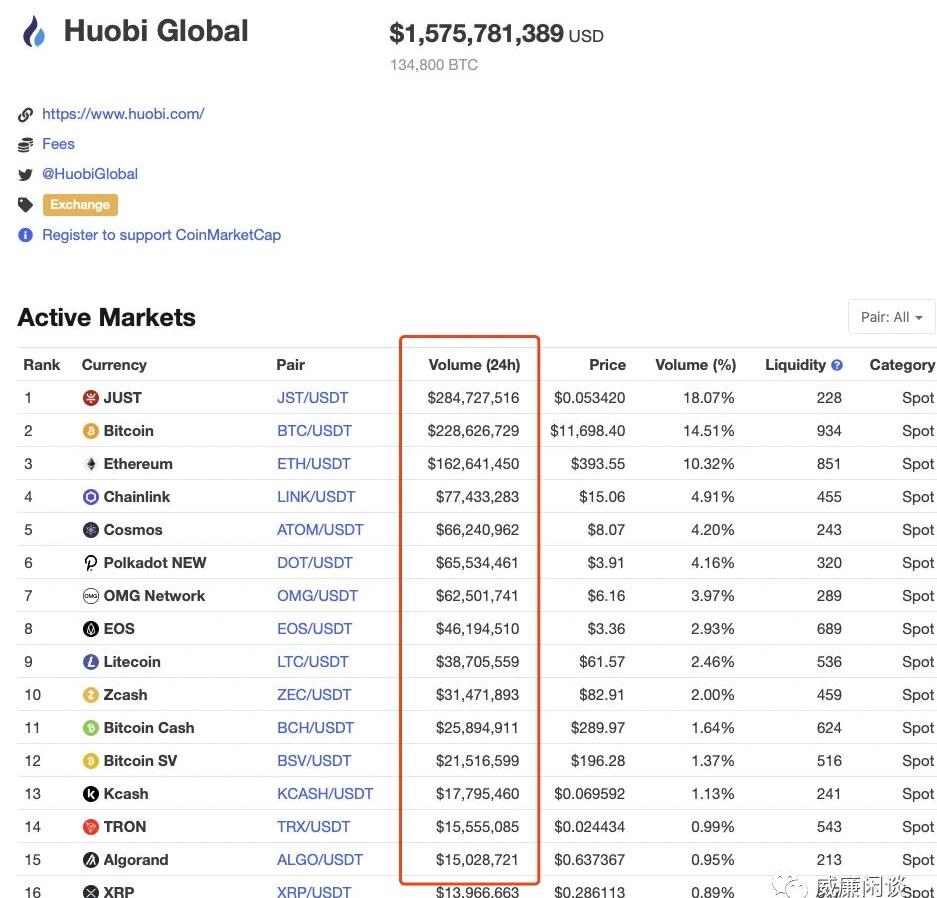Open the EOS/USDT pair link
The width and height of the screenshot is (937, 898).
pyautogui.click(x=314, y=629)
